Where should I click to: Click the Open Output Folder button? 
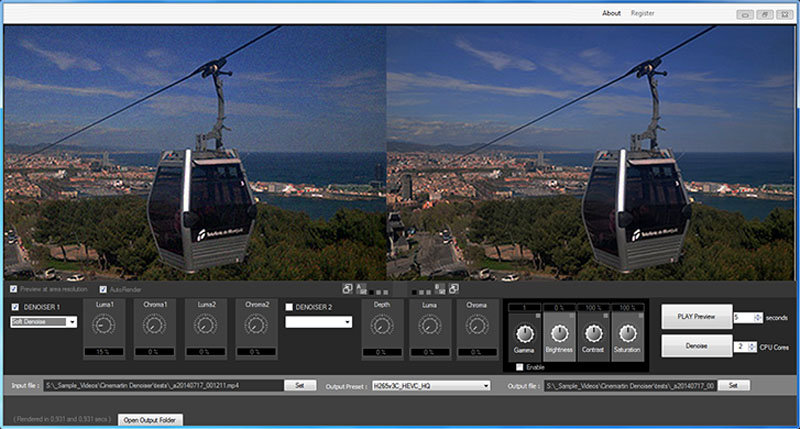(x=150, y=418)
